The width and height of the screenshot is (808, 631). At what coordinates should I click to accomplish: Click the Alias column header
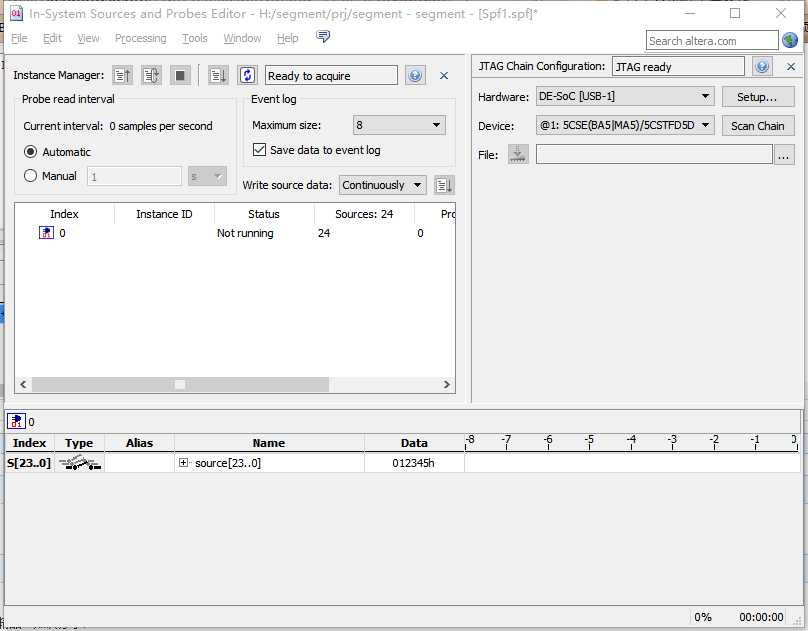pyautogui.click(x=139, y=442)
